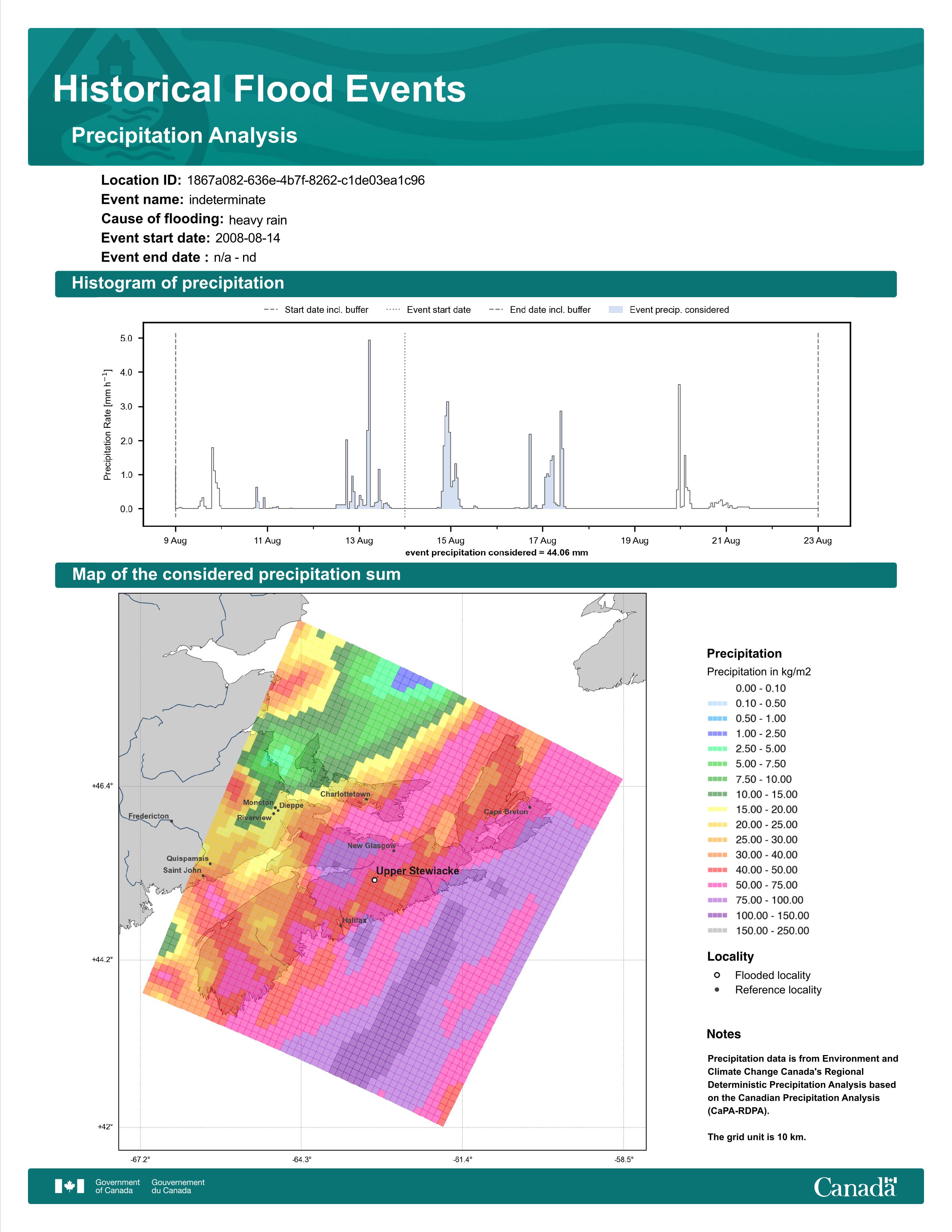
Task: Click the 'Flooded locality' legend circle icon
Action: click(x=717, y=975)
